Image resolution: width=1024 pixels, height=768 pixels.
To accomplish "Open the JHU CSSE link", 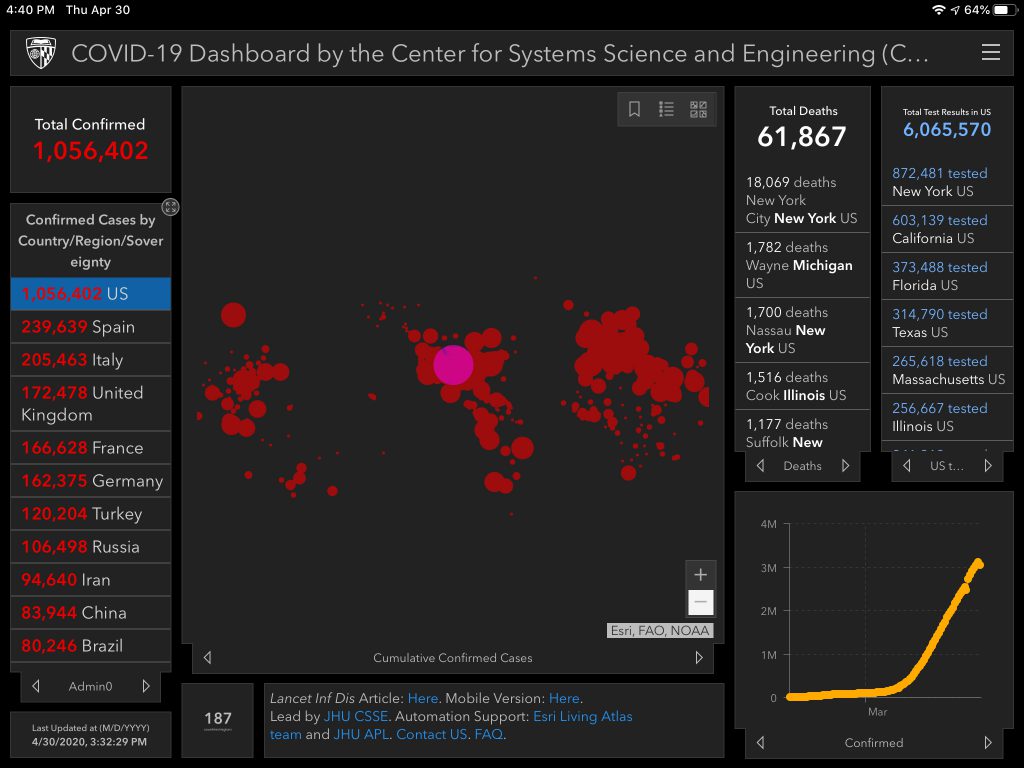I will coord(357,716).
